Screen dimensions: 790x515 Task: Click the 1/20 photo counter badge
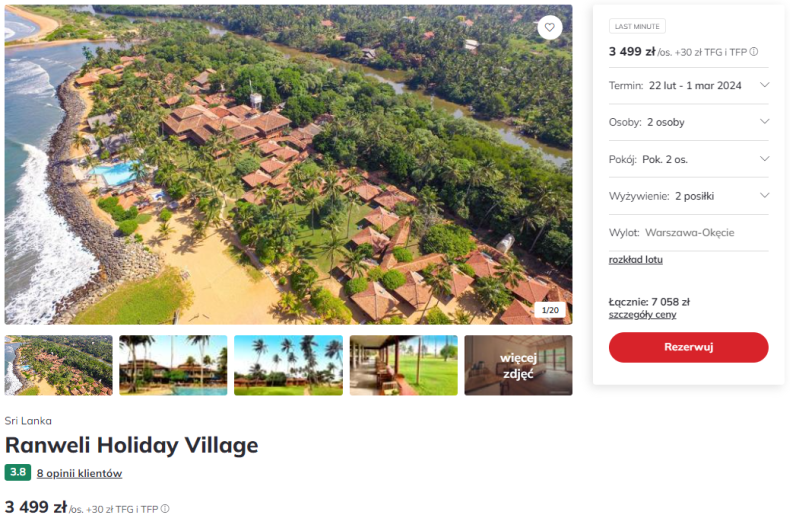550,310
